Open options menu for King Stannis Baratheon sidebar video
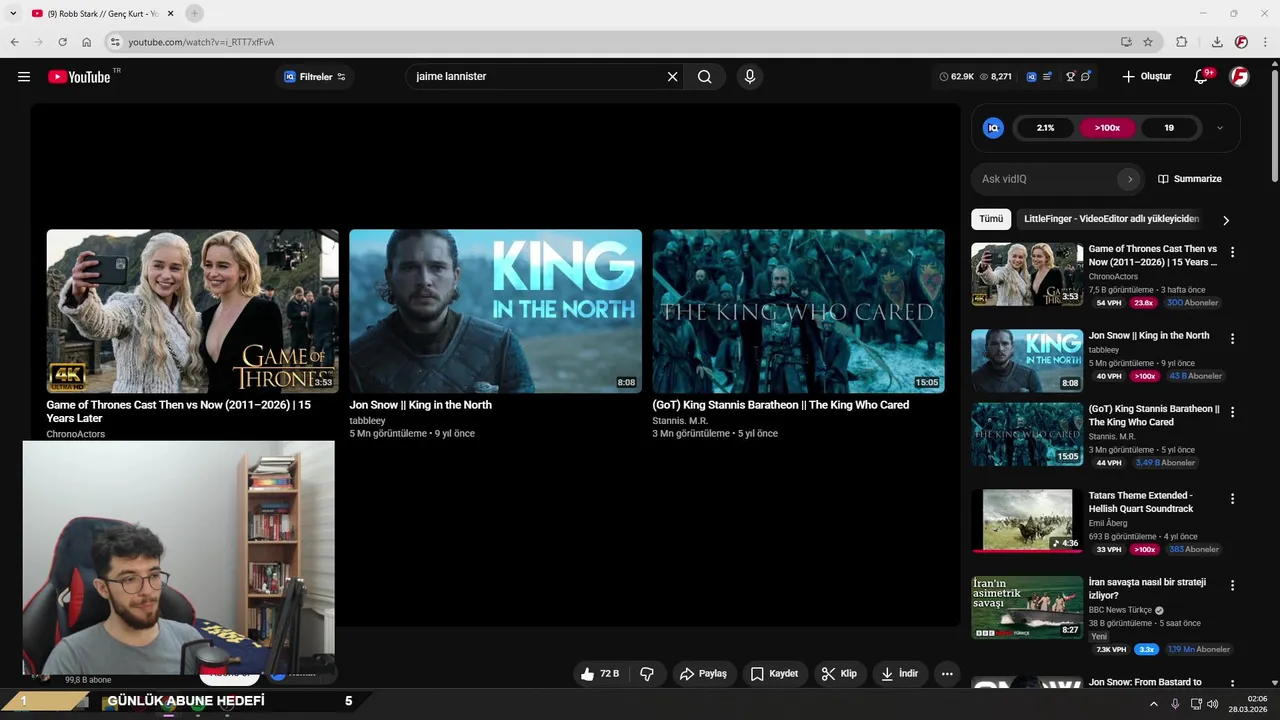This screenshot has height=720, width=1280. pos(1232,412)
